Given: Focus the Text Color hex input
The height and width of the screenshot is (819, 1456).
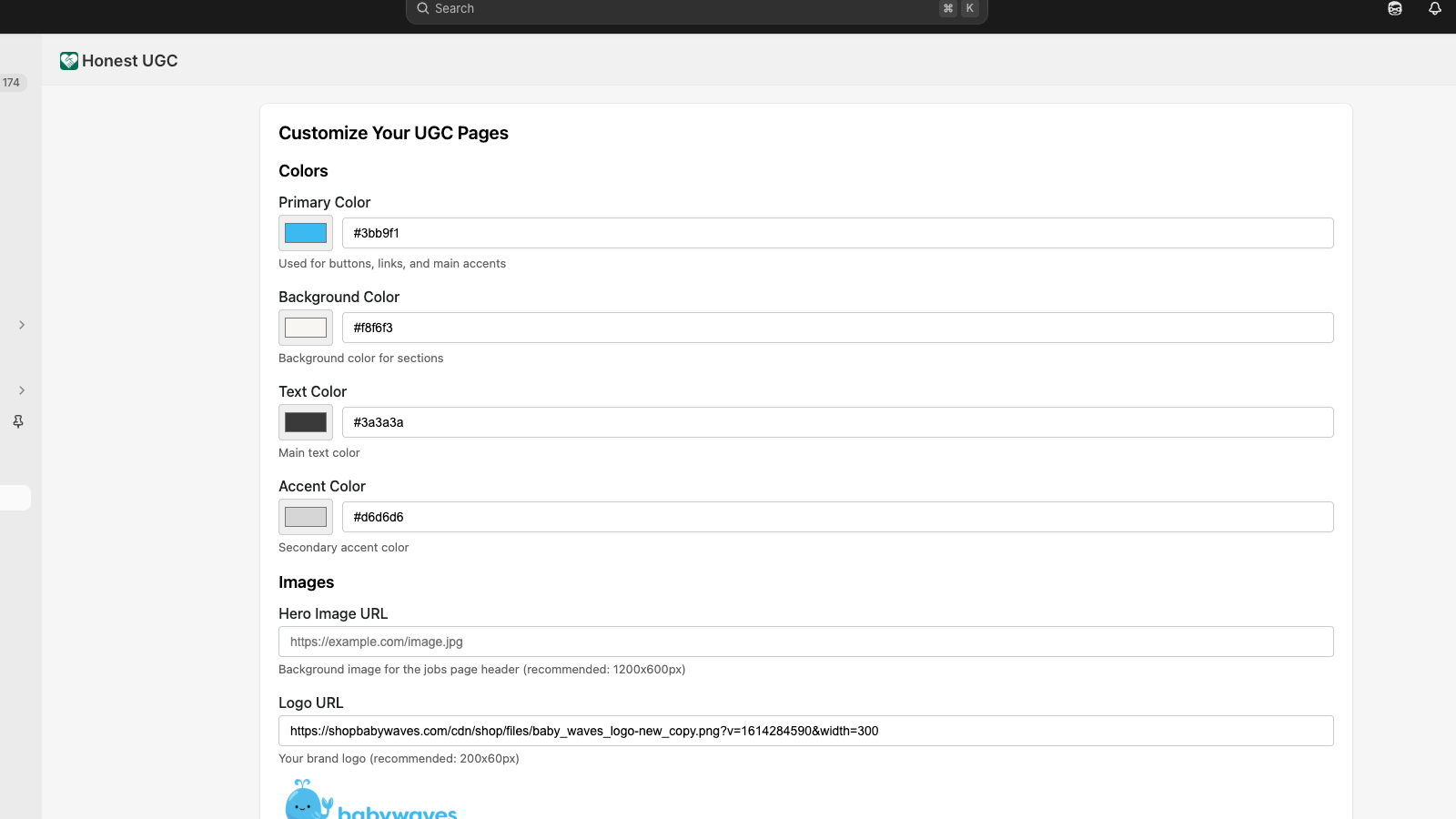Looking at the screenshot, I should [837, 422].
